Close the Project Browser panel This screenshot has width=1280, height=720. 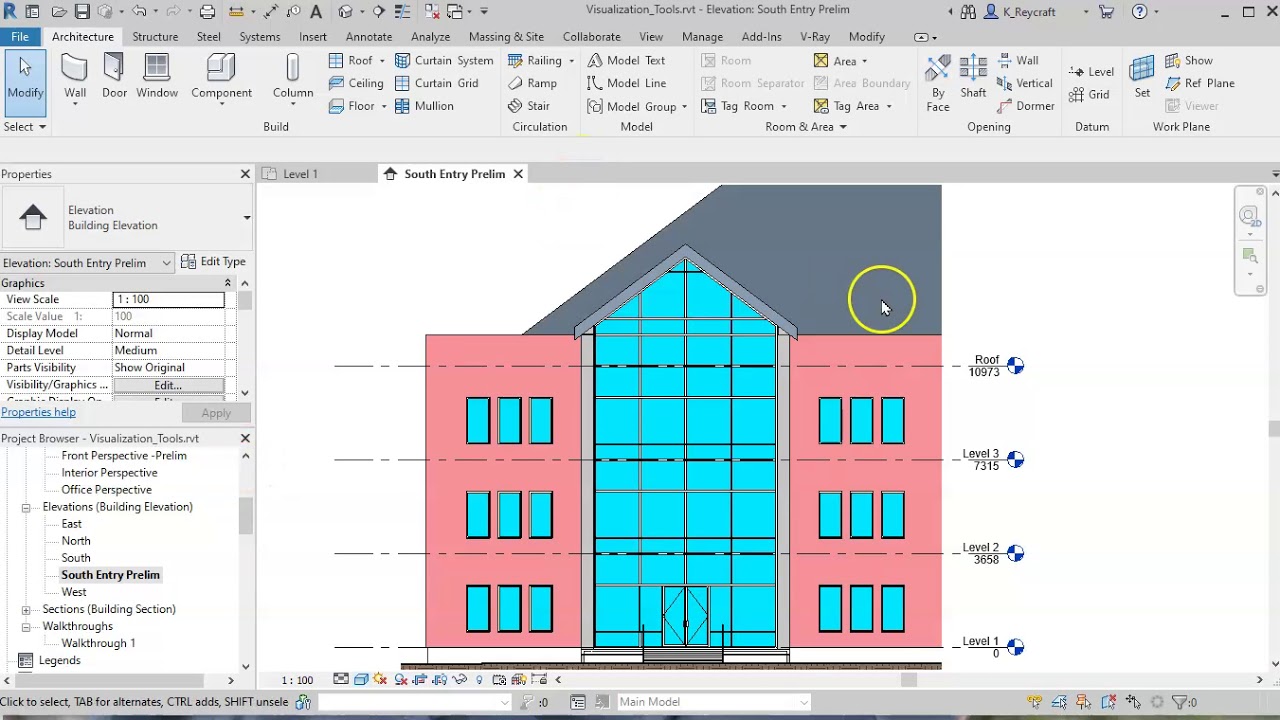click(245, 438)
